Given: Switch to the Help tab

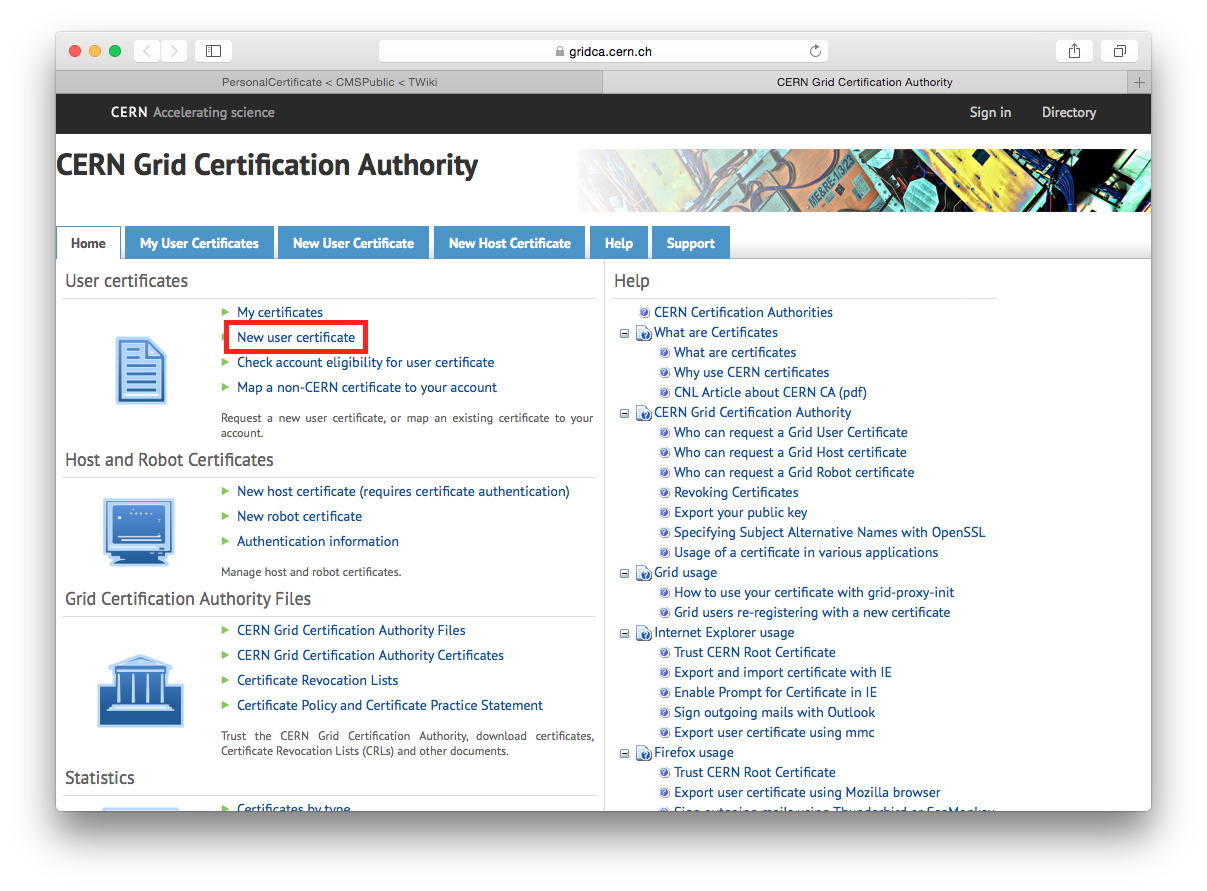Looking at the screenshot, I should 619,243.
